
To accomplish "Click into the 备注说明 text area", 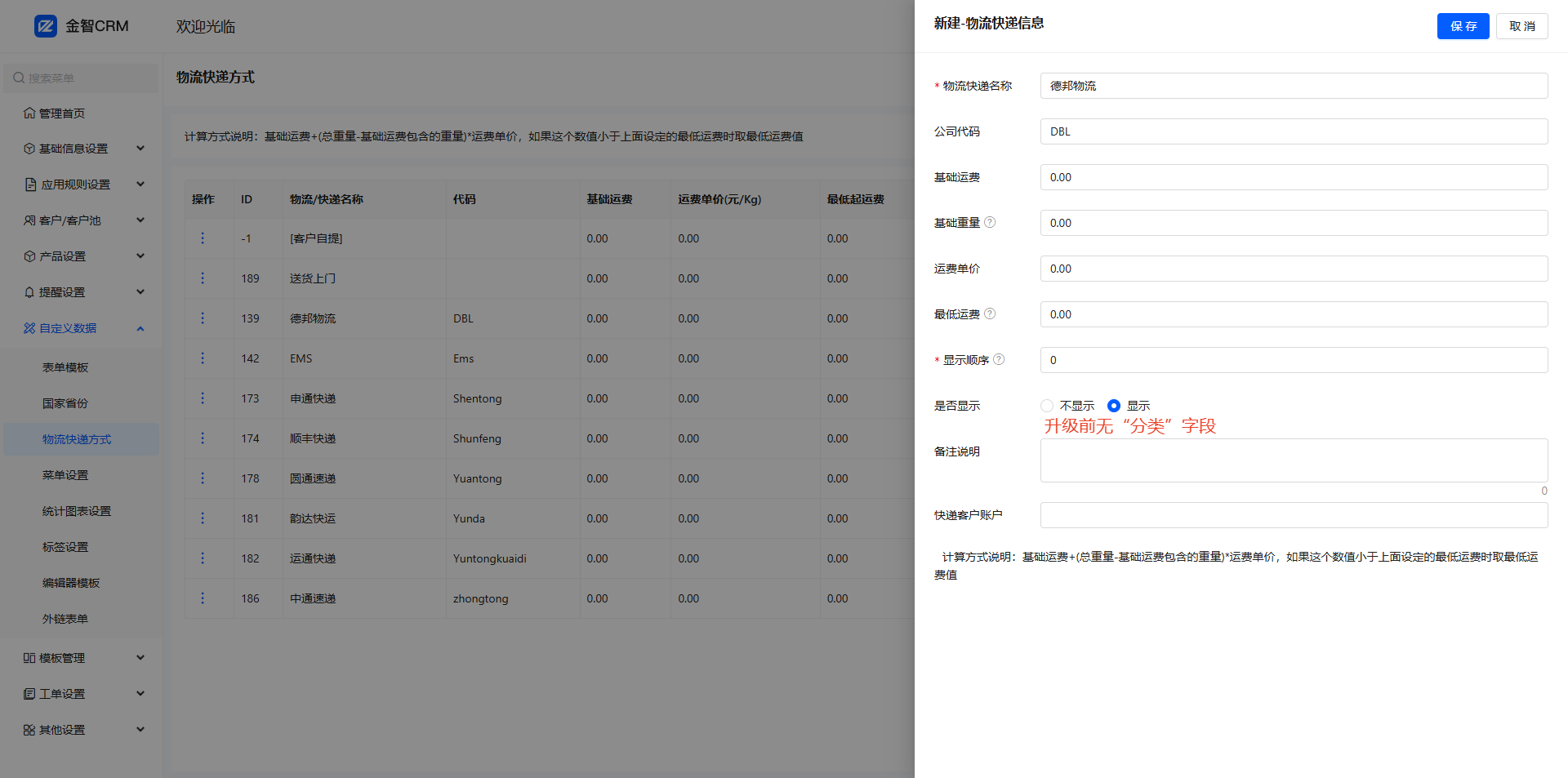I will coord(1294,460).
